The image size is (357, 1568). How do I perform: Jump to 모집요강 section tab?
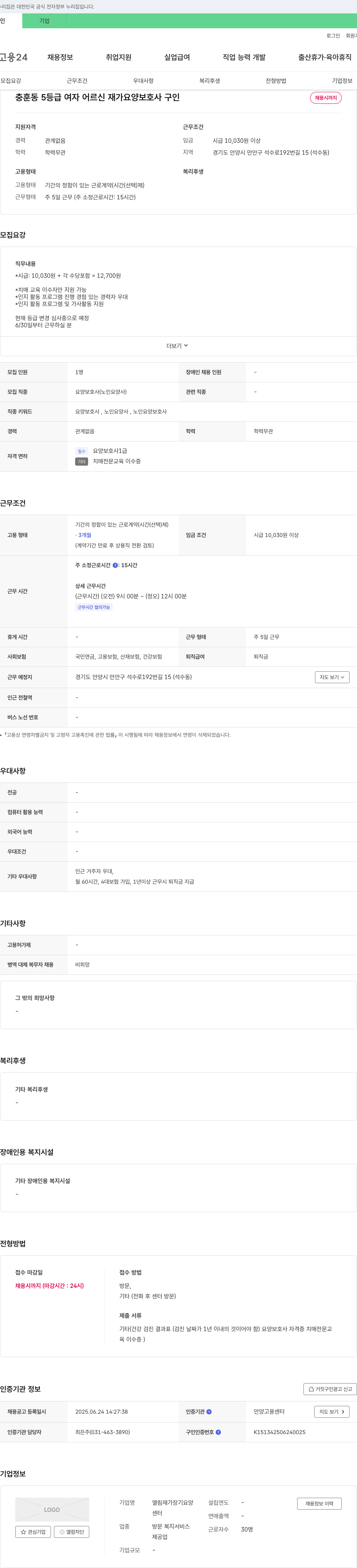(11, 81)
